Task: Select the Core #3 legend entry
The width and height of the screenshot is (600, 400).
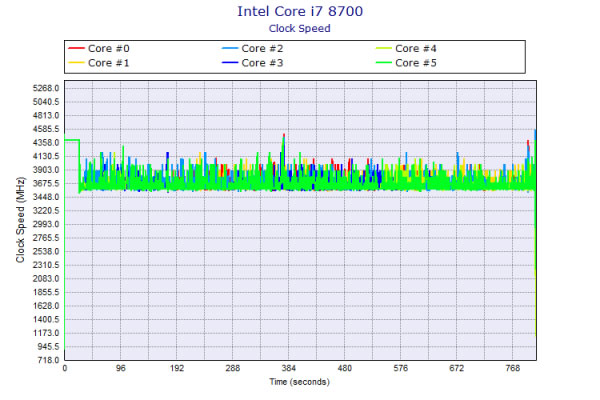Action: point(253,63)
